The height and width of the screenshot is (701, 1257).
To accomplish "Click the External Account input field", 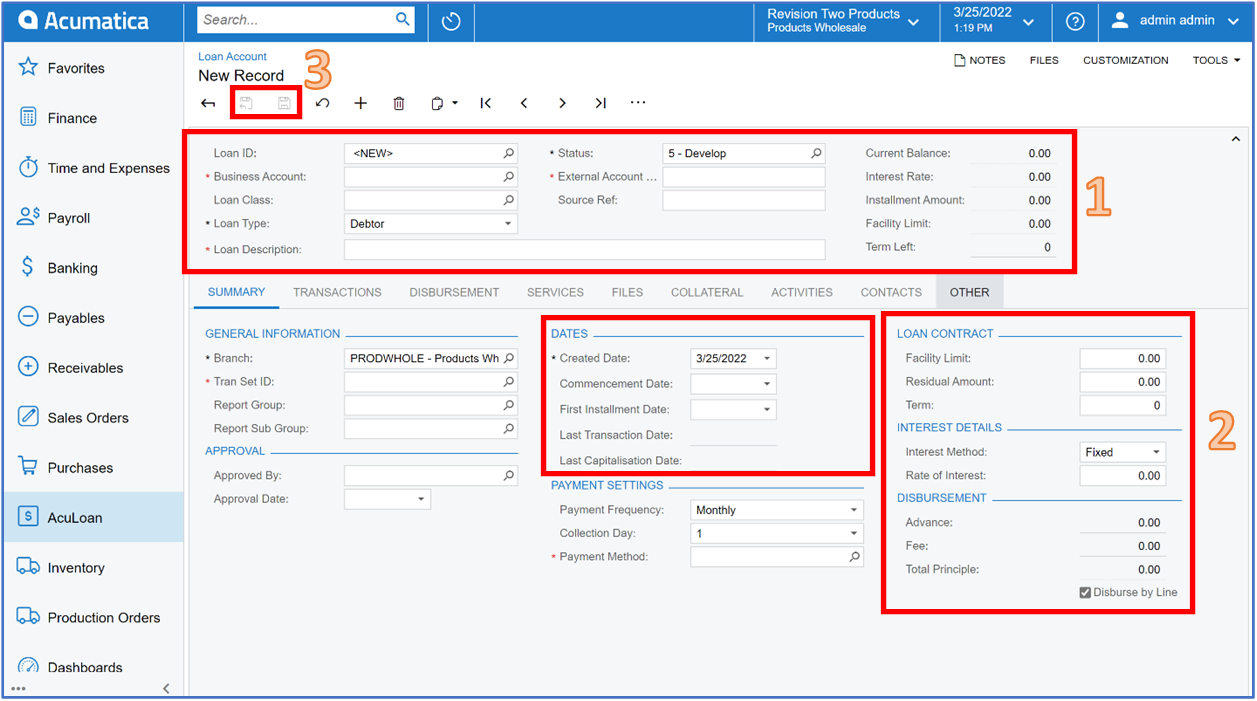I will pyautogui.click(x=744, y=177).
